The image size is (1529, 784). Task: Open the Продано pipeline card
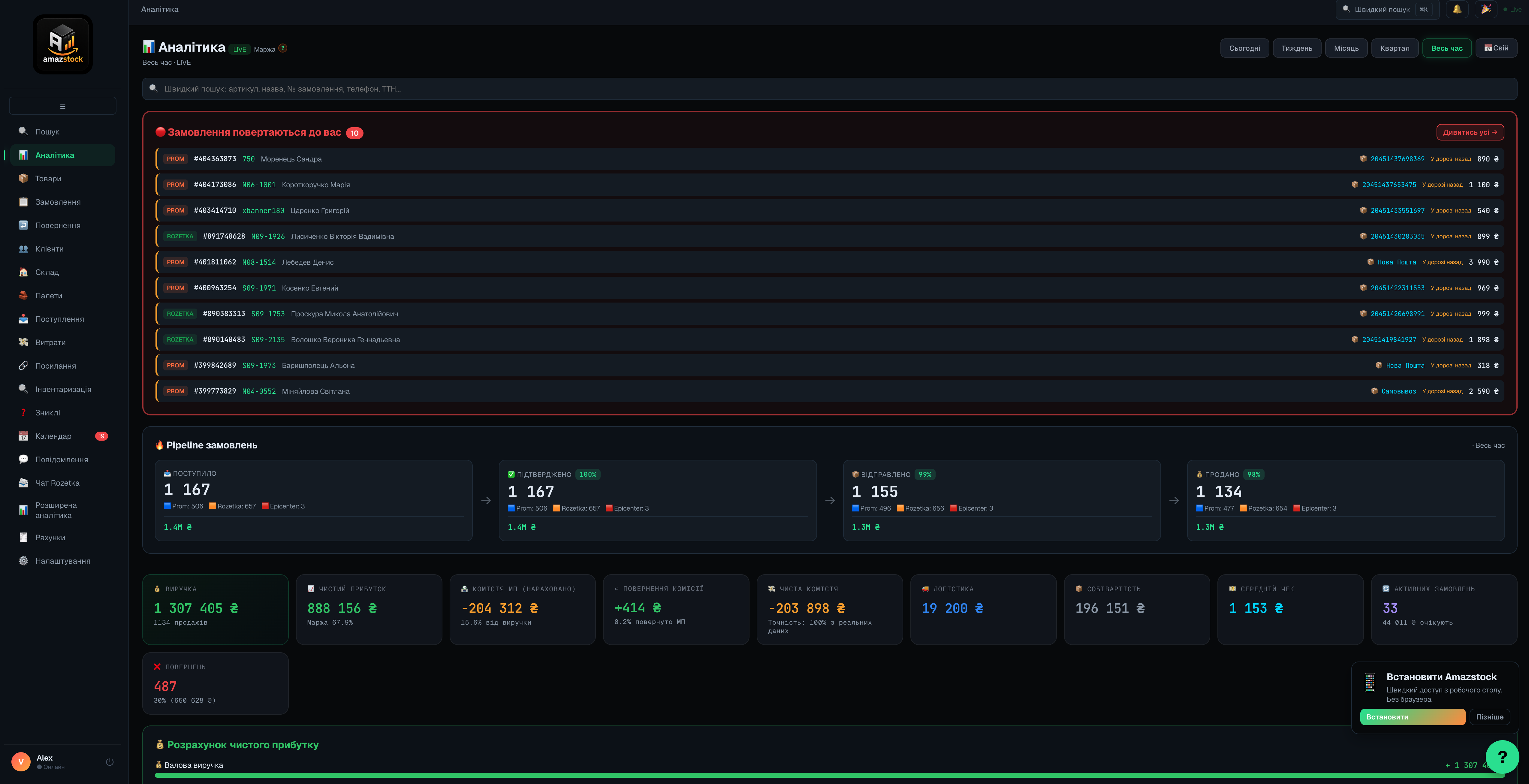tap(1346, 500)
